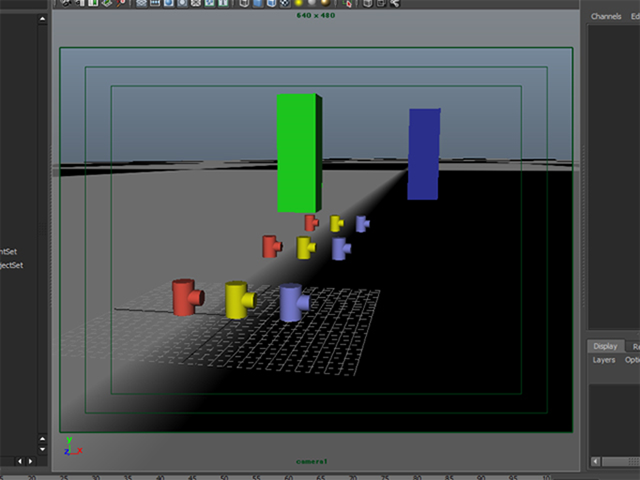Select the middle-row red tee pipe
640x480 pixels.
(x=272, y=247)
